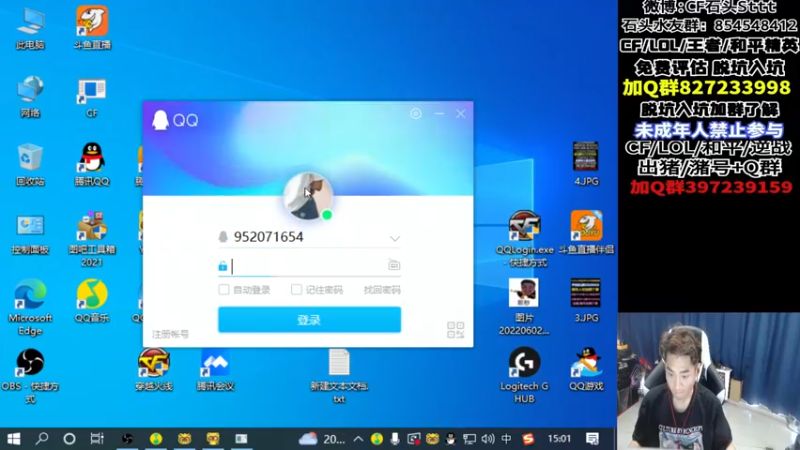The image size is (800, 450).
Task: Open the 找回密码 link
Action: coord(382,290)
